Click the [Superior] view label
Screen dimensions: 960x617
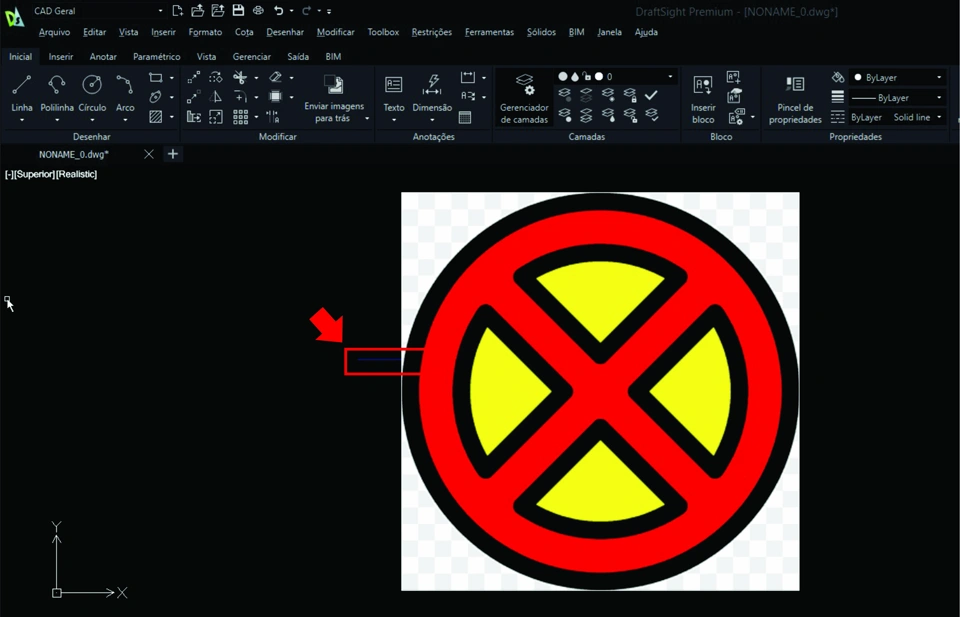click(34, 174)
